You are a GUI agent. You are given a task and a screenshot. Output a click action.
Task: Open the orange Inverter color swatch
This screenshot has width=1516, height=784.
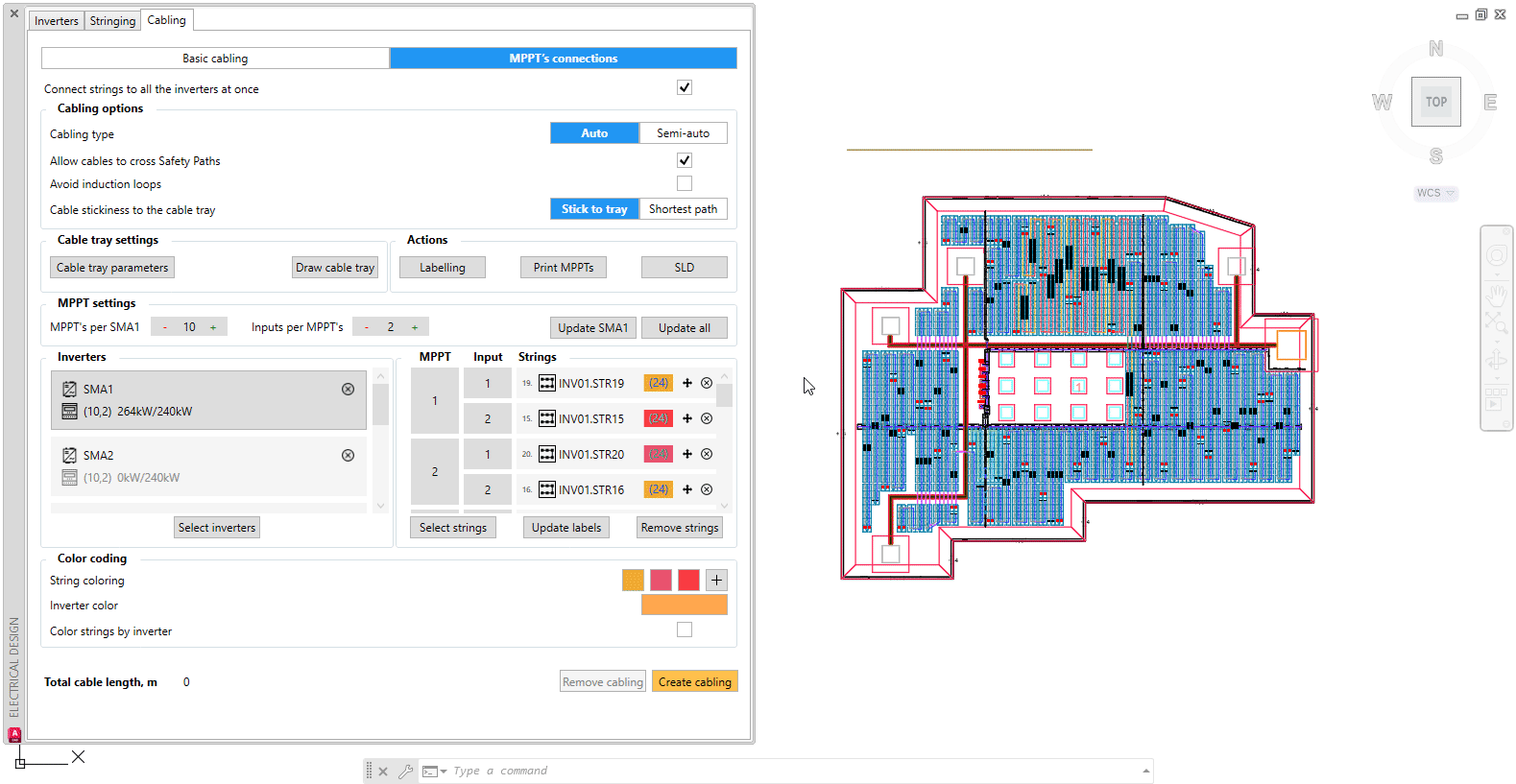685,605
